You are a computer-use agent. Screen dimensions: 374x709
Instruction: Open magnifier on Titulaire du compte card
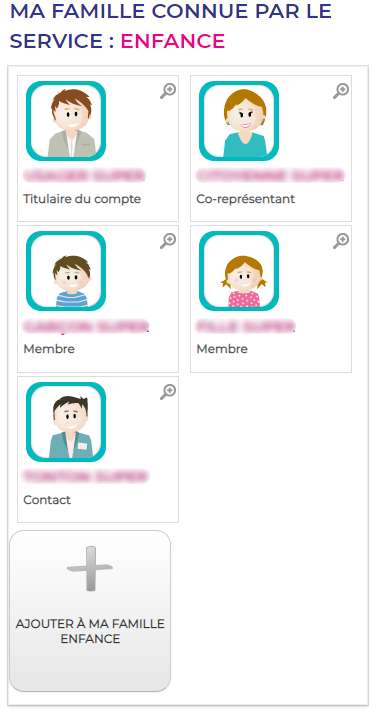tap(168, 90)
